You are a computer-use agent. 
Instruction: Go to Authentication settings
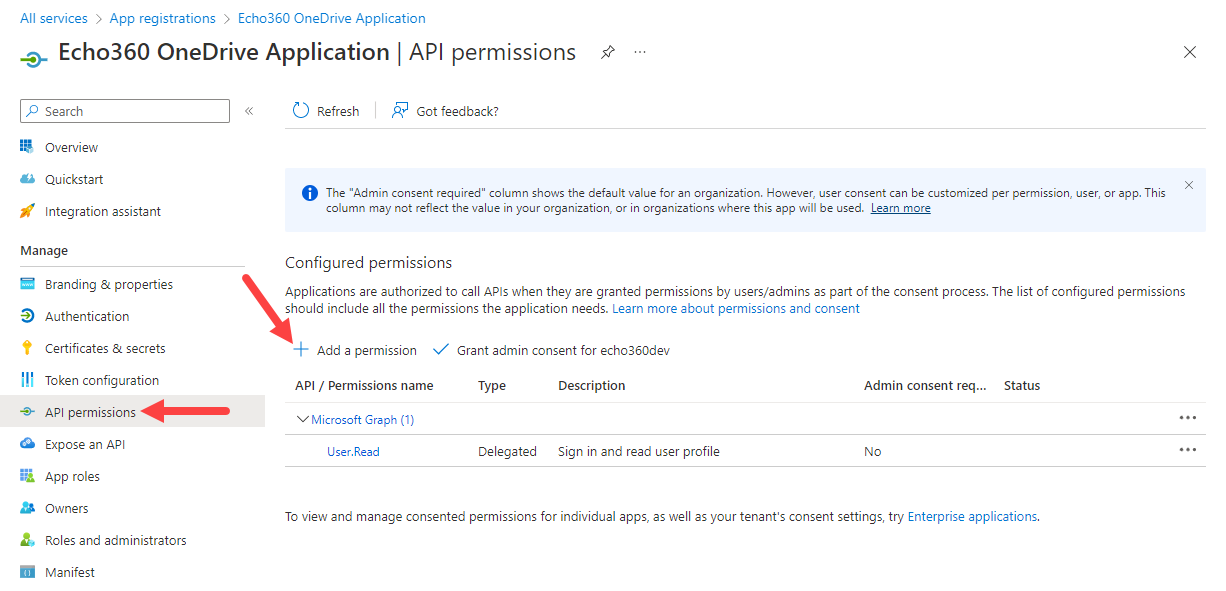[87, 316]
